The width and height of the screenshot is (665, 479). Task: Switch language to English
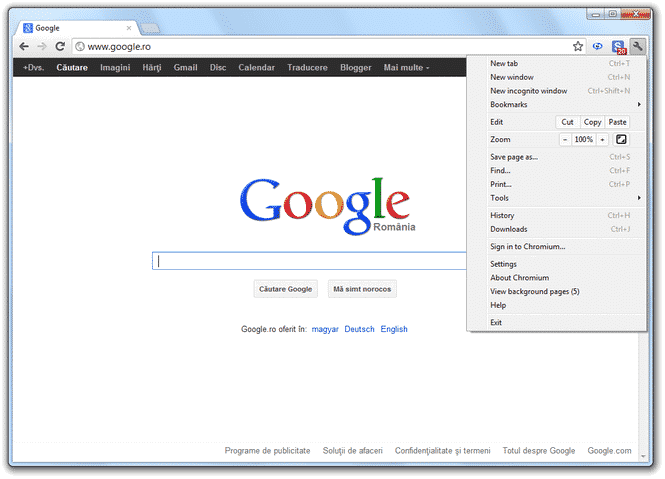394,329
